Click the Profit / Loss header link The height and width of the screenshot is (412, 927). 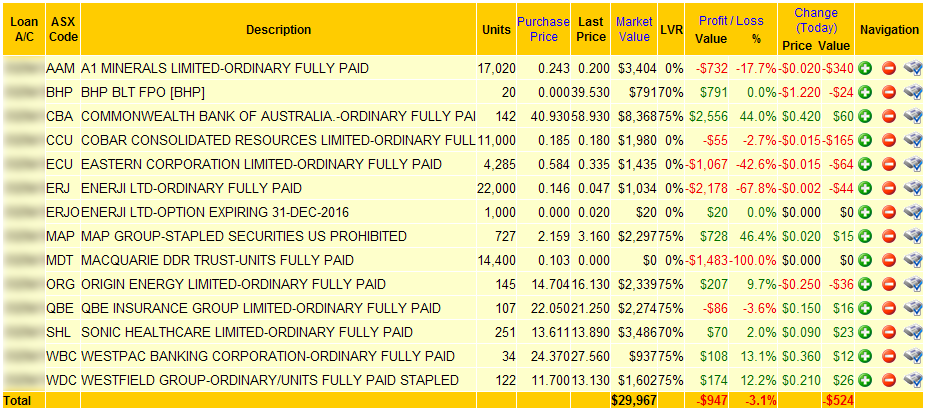pos(731,21)
